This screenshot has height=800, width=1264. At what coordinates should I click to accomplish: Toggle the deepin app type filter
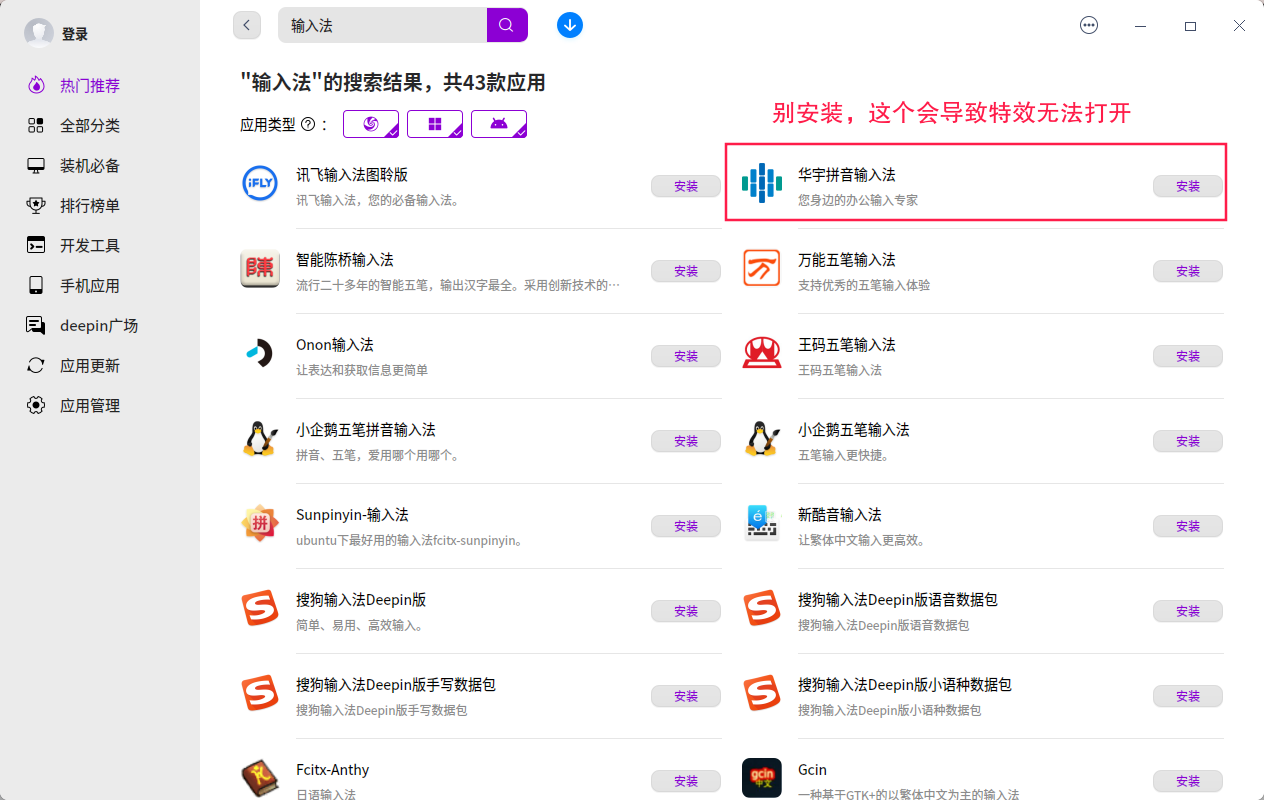pos(370,124)
